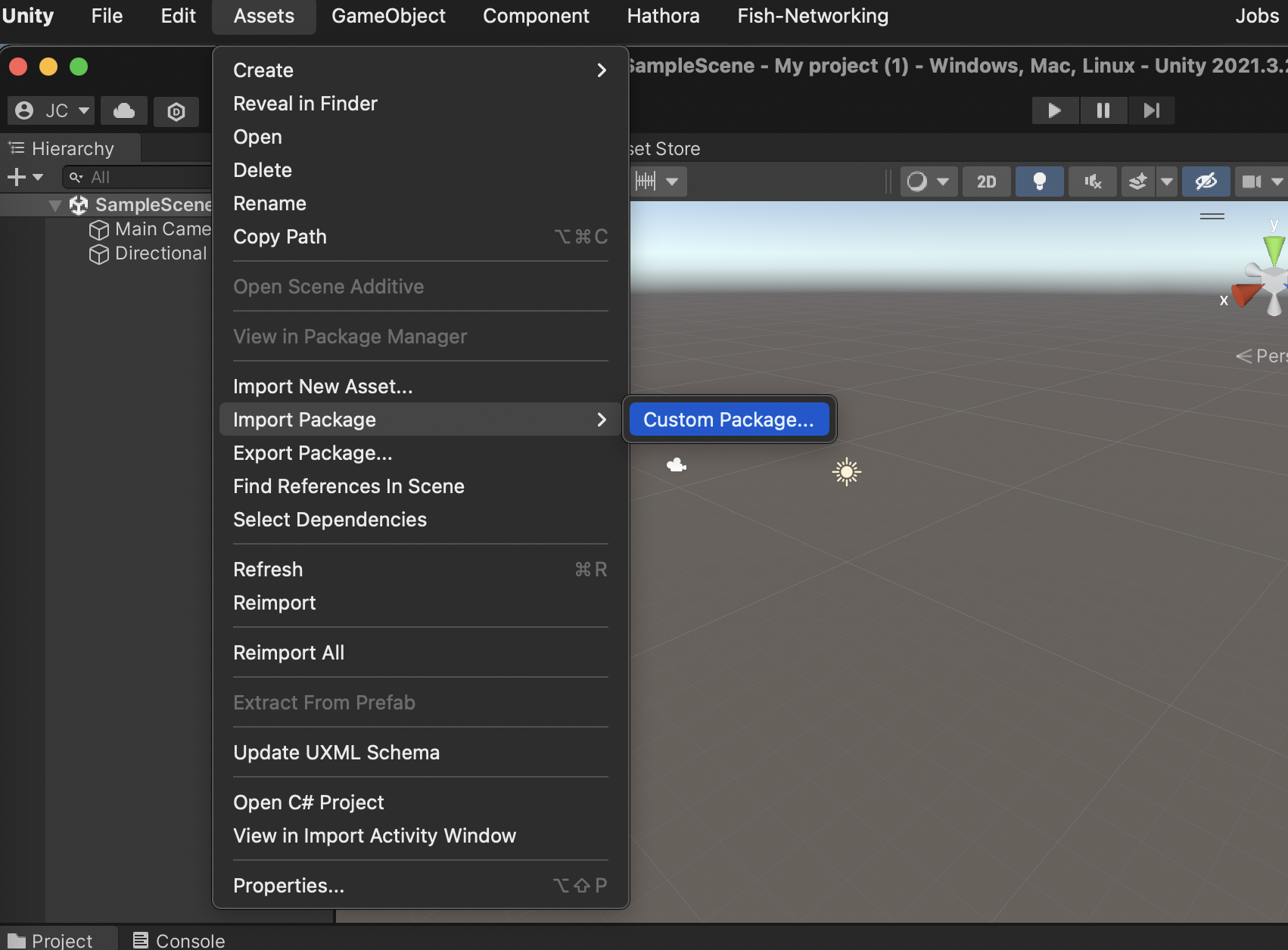Toggle scene audio mute icon
The width and height of the screenshot is (1288, 950).
point(1093,182)
